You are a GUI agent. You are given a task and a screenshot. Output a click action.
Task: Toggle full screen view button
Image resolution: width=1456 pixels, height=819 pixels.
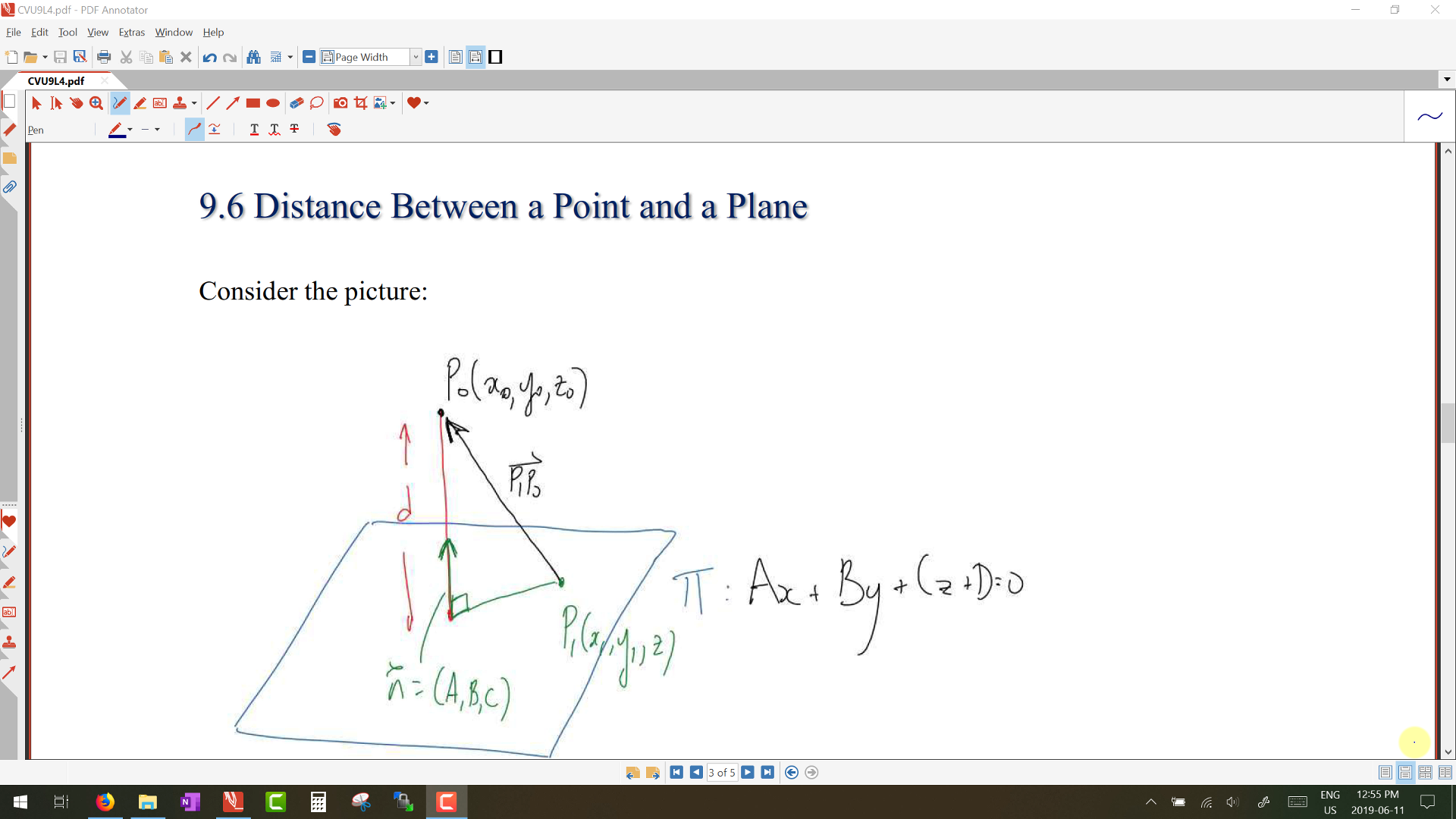pyautogui.click(x=495, y=57)
